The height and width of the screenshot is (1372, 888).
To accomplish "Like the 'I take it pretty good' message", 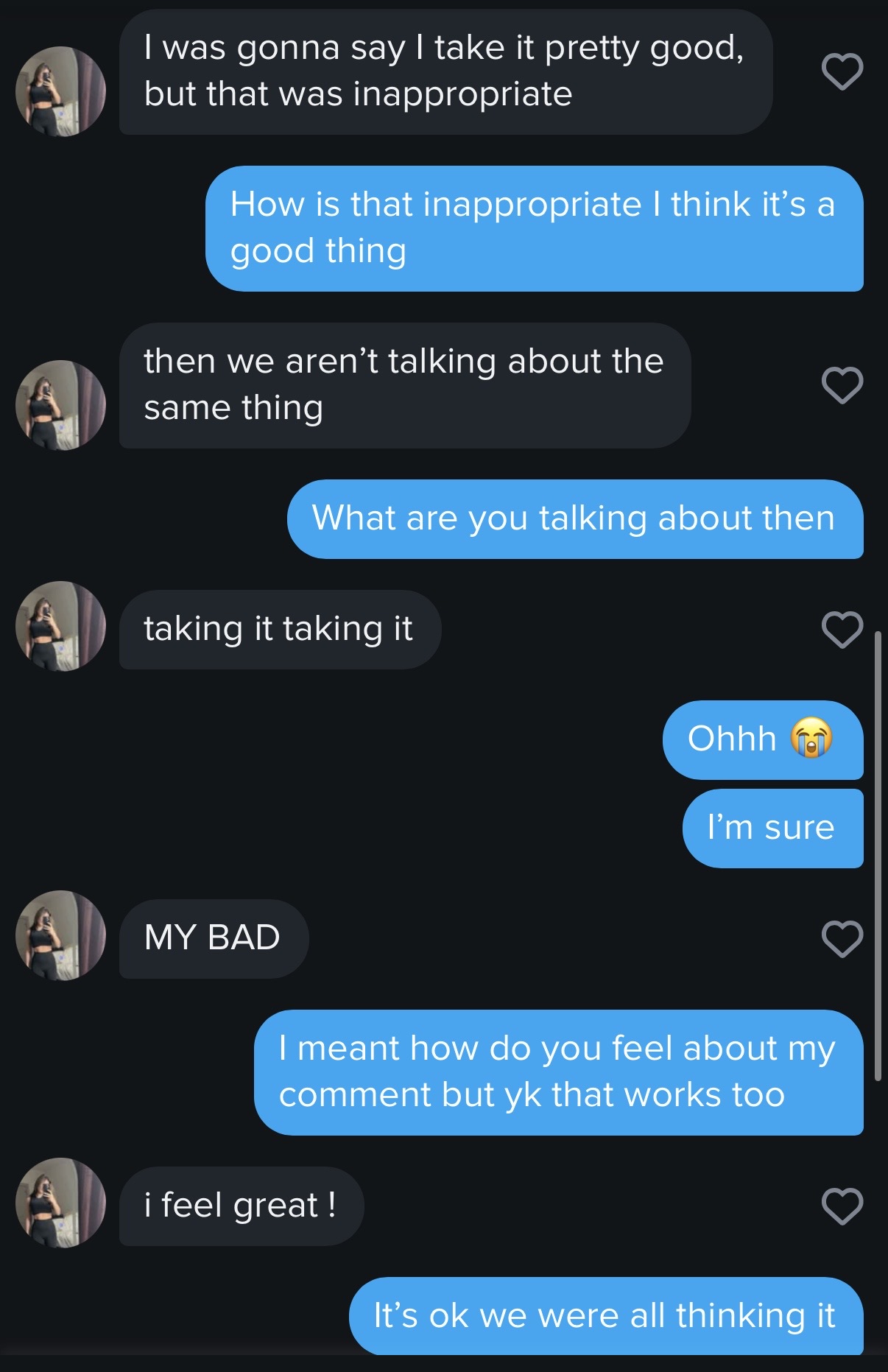I will click(x=842, y=71).
